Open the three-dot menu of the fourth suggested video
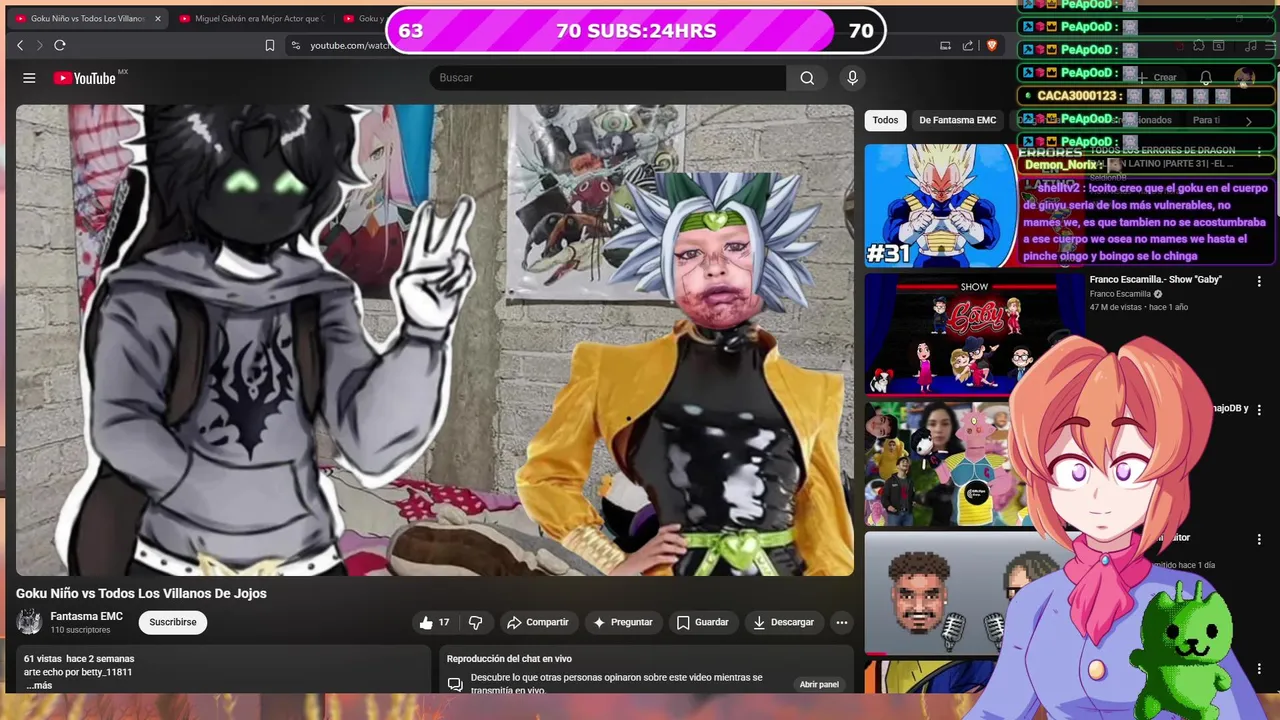1280x720 pixels. (1259, 539)
